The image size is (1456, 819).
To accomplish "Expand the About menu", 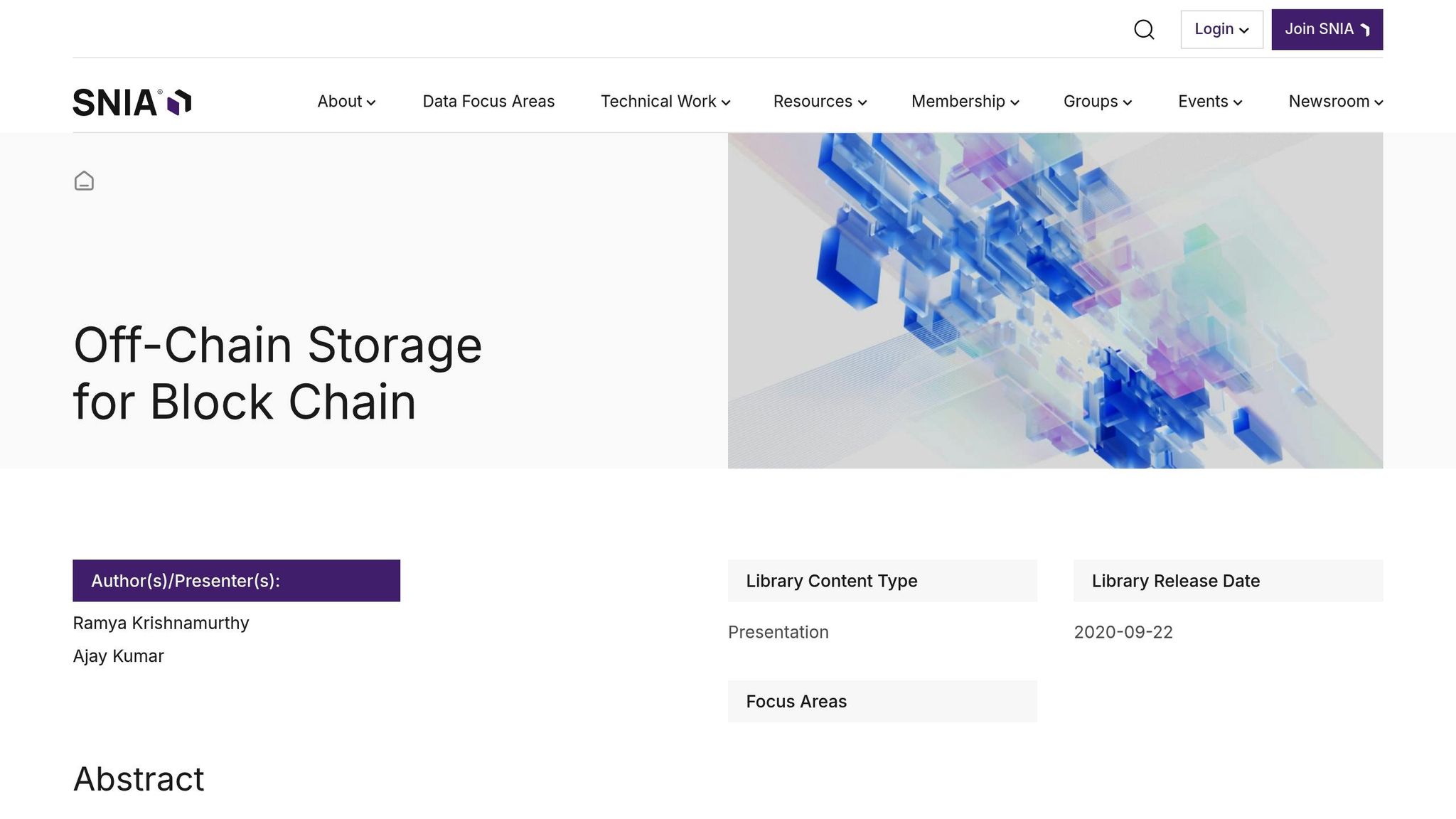I will coord(346,102).
